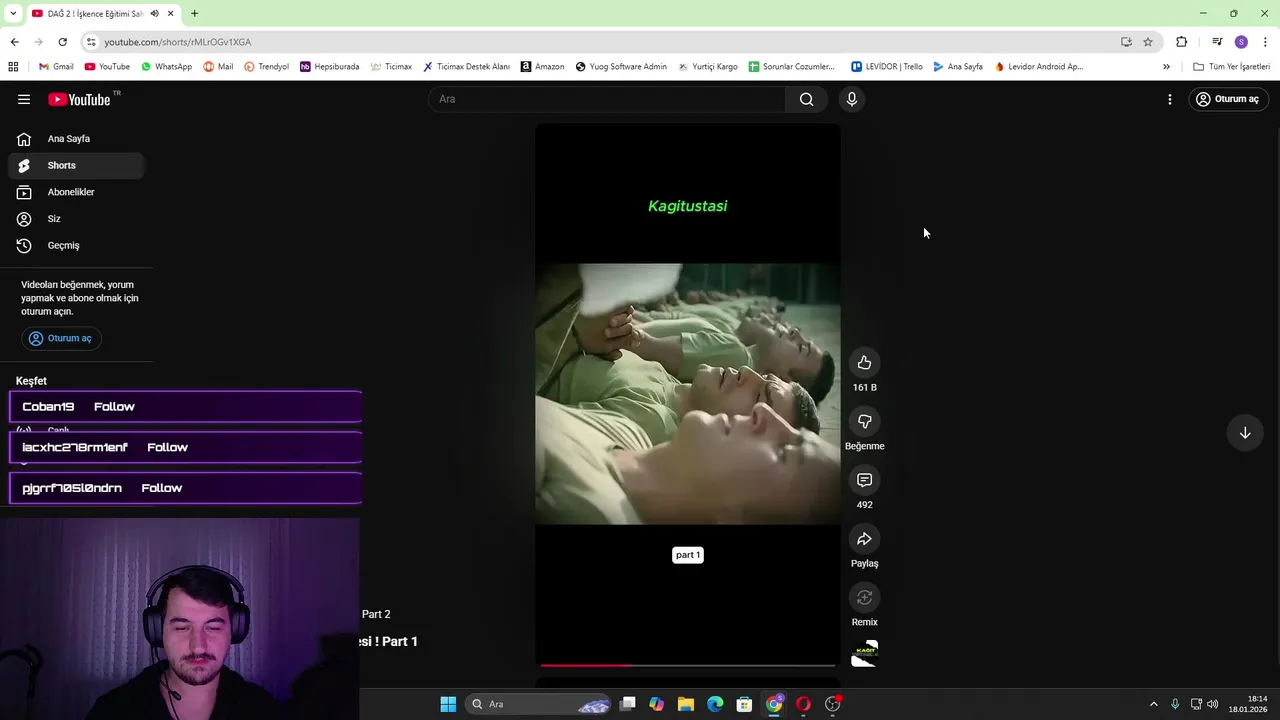Image resolution: width=1280 pixels, height=720 pixels.
Task: Launch Copilot from taskbar
Action: click(656, 704)
